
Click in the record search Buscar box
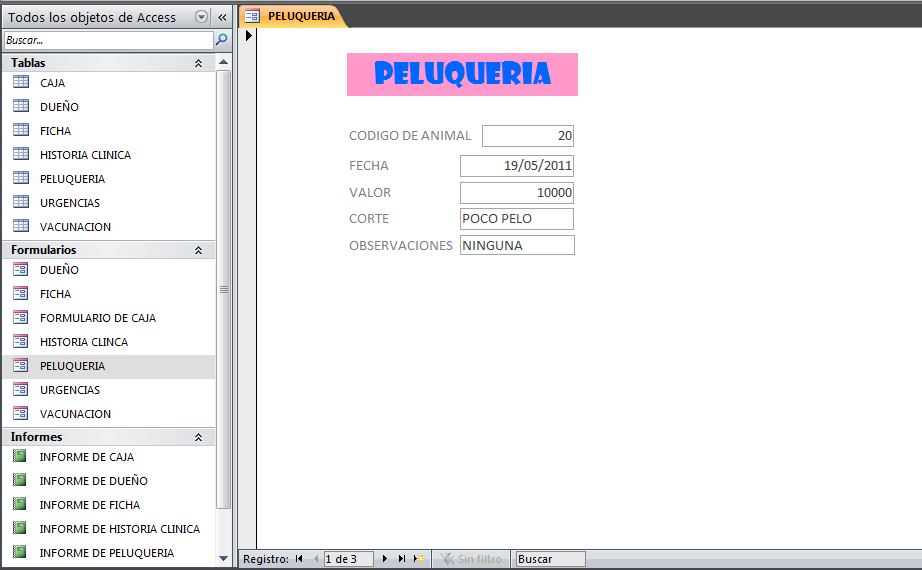(550, 559)
